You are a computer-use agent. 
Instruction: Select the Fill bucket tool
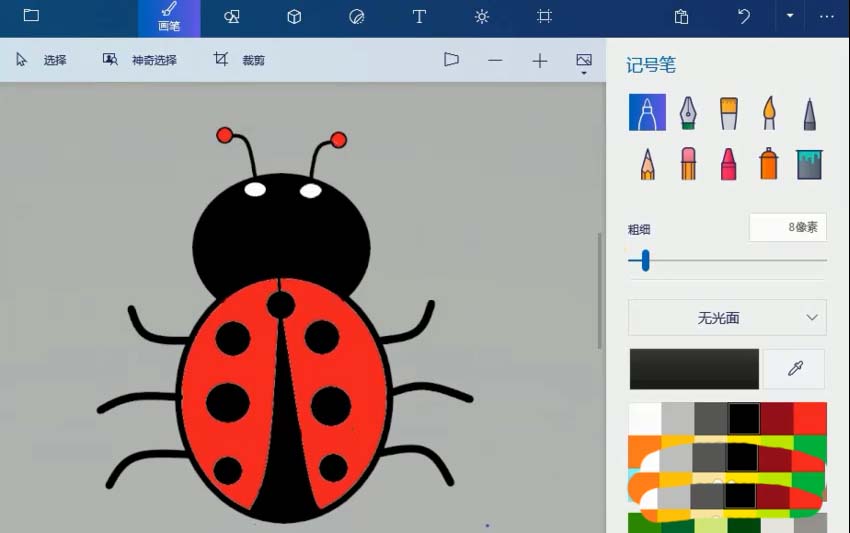(809, 163)
